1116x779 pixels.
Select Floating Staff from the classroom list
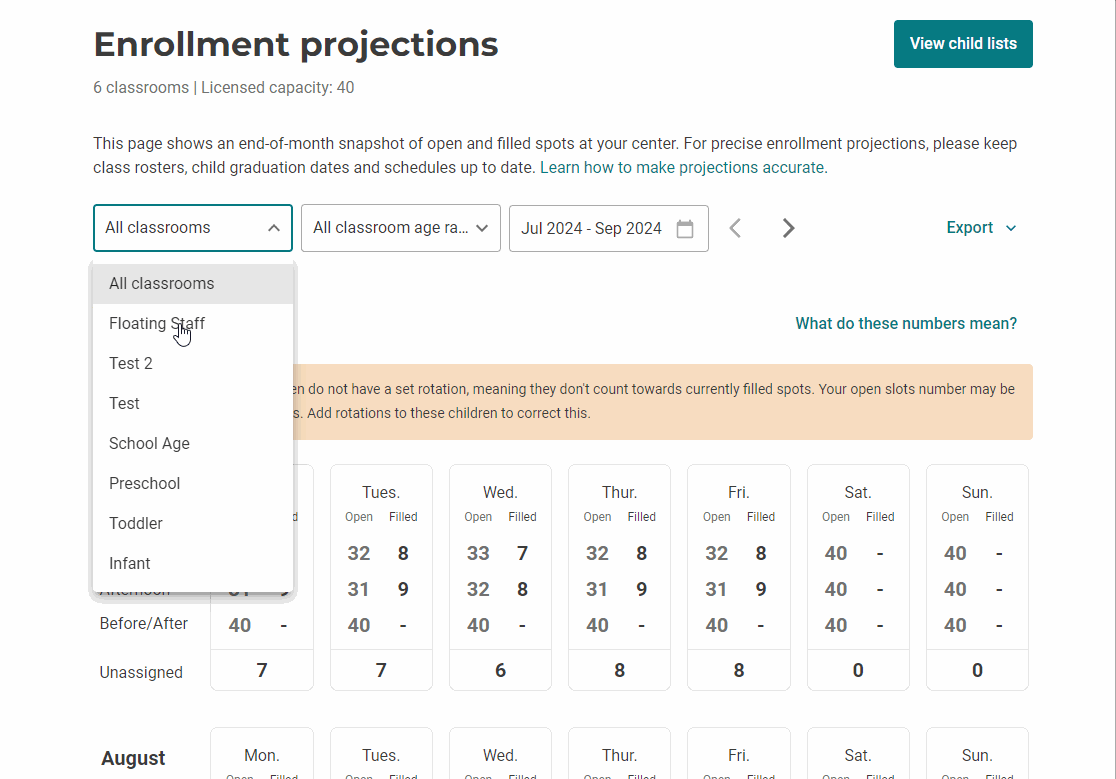pos(157,323)
